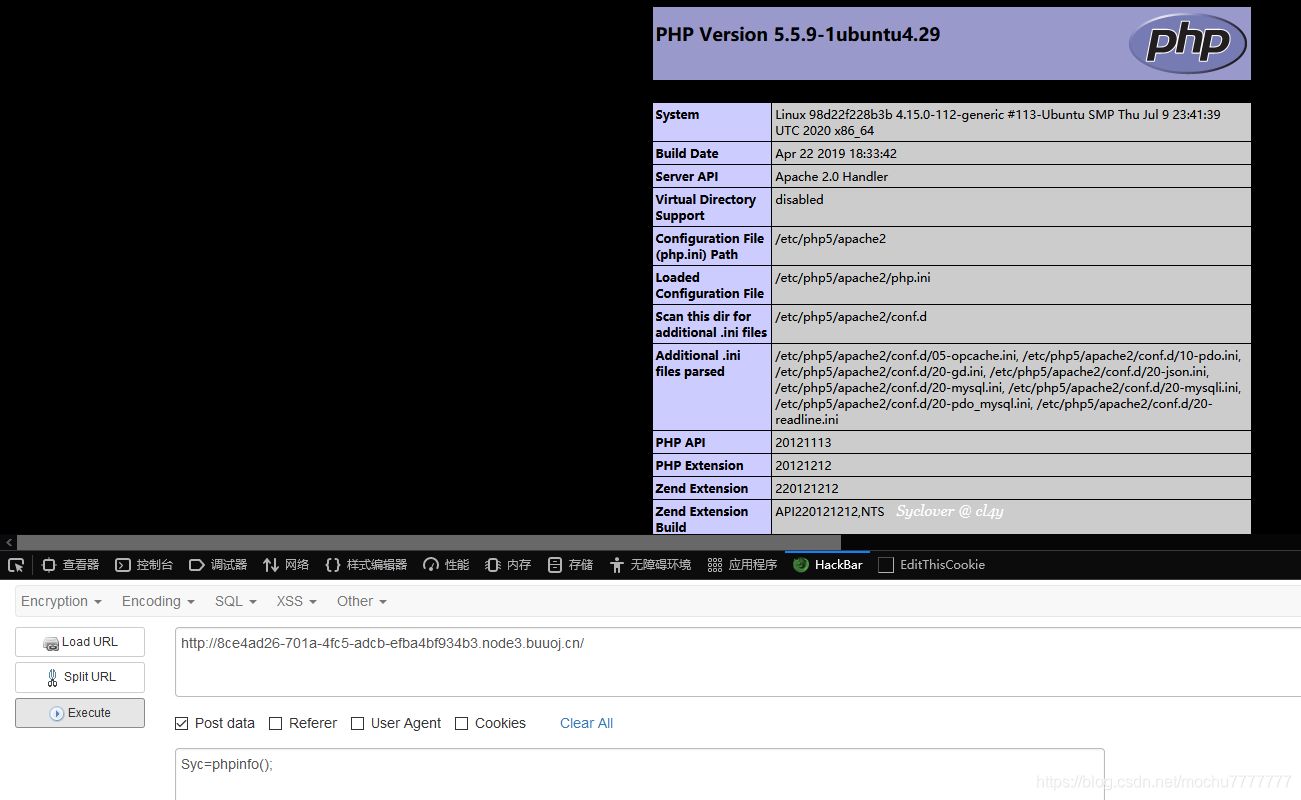Select the Additional .ini files parsed label

point(698,363)
